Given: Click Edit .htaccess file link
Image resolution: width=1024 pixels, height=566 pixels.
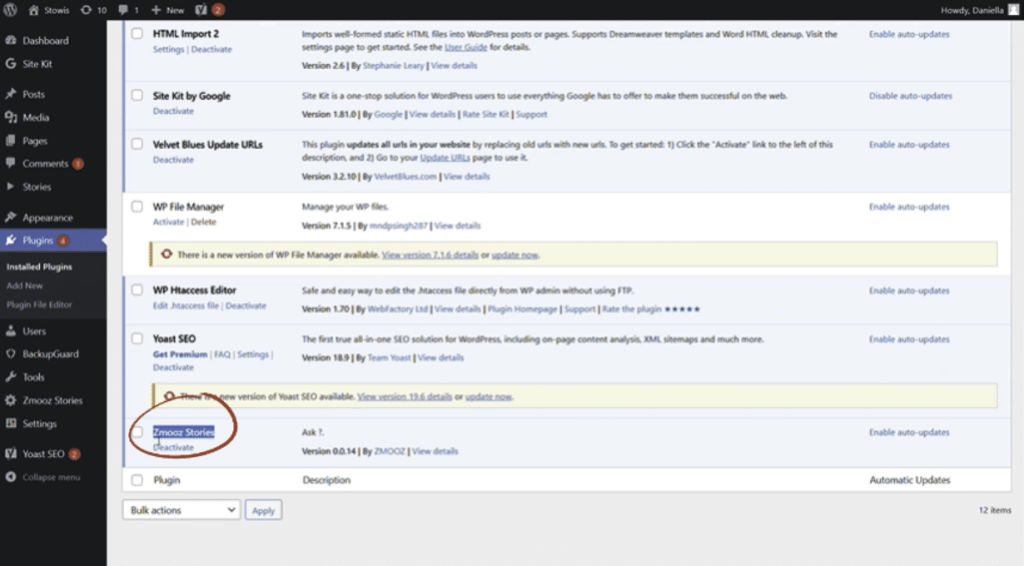Looking at the screenshot, I should (186, 306).
